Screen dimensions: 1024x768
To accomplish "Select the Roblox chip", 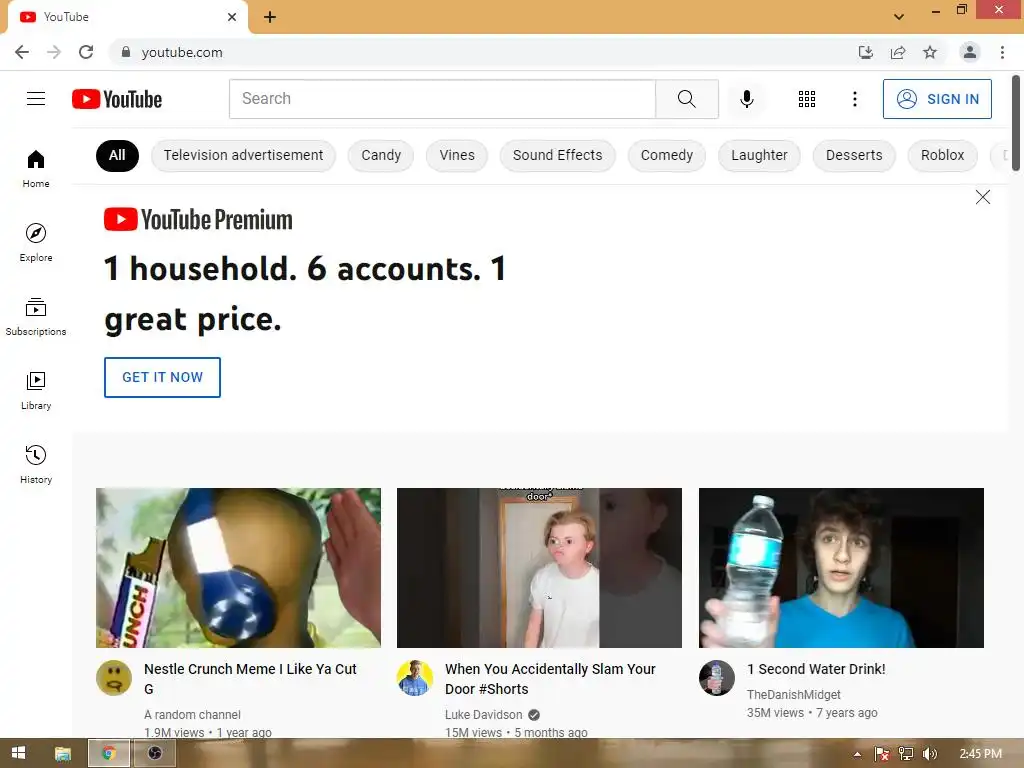I will coord(942,155).
